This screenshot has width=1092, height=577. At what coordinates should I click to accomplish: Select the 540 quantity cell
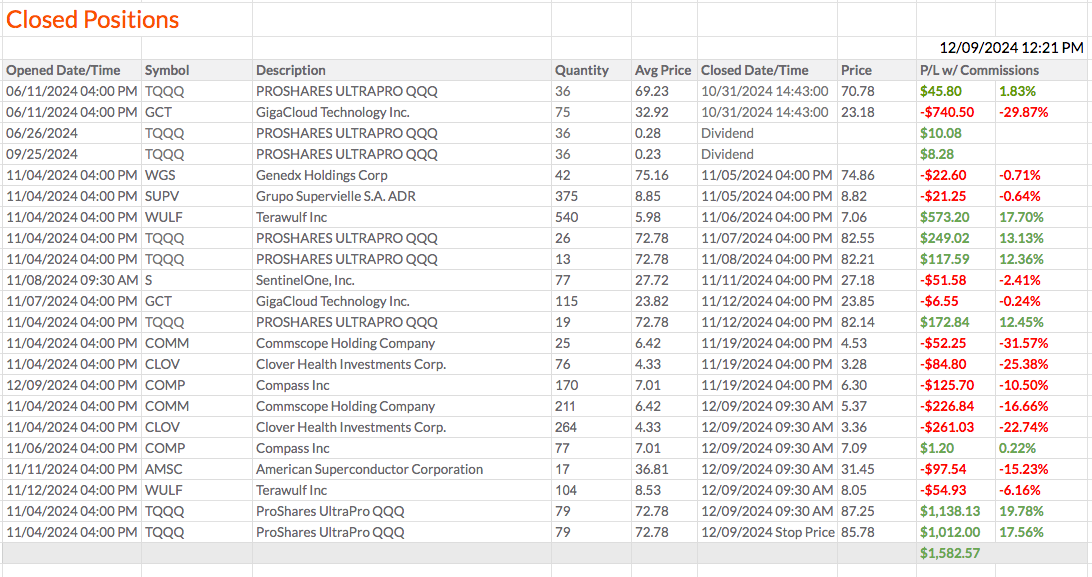[566, 217]
